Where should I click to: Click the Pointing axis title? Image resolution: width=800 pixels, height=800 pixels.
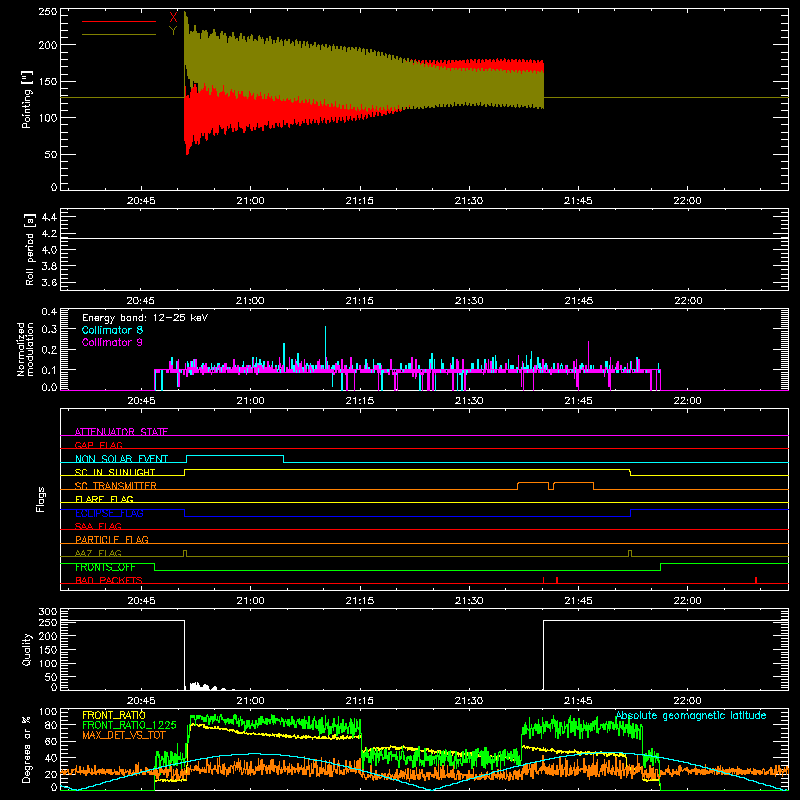tap(27, 99)
